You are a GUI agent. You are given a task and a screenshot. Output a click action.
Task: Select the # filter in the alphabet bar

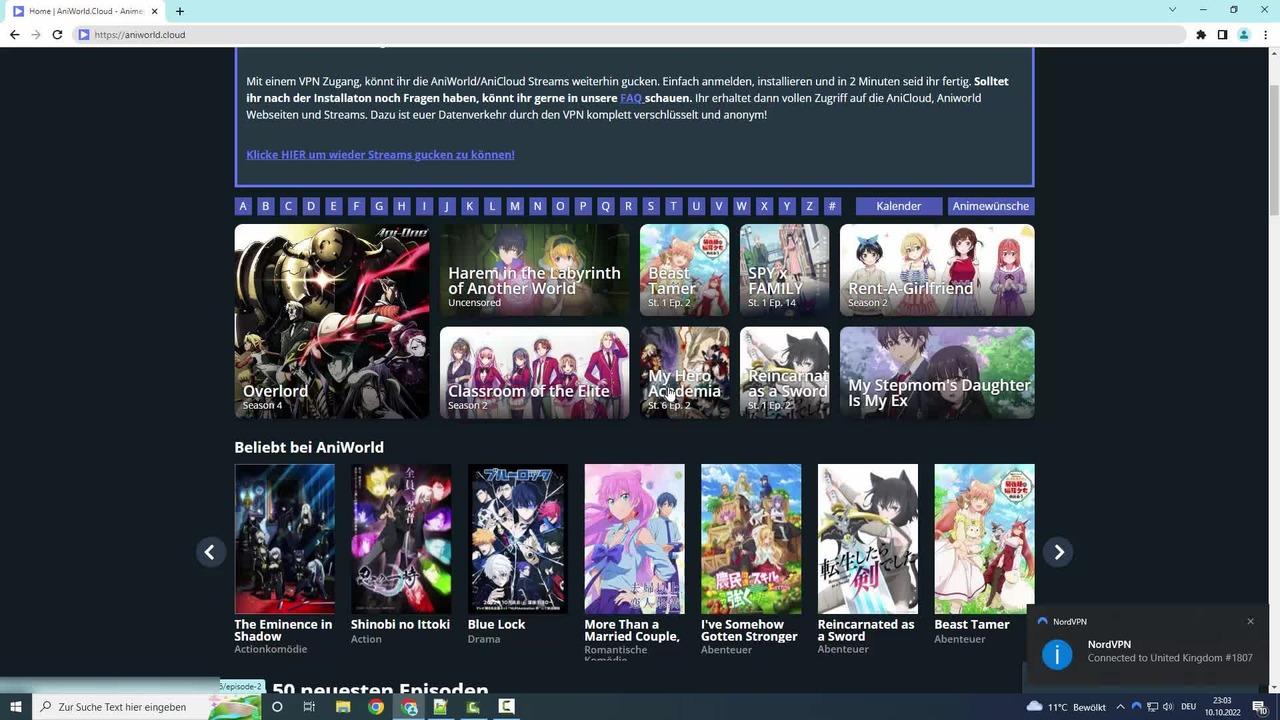point(832,206)
